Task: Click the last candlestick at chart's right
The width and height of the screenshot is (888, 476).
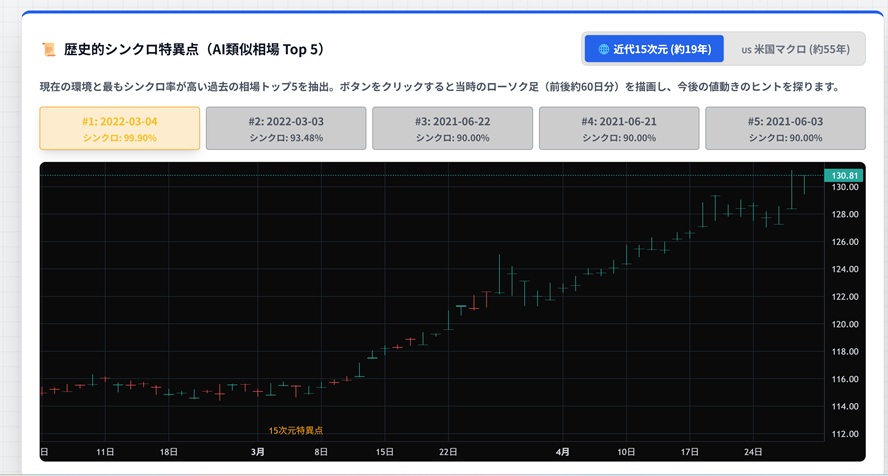Action: (804, 183)
